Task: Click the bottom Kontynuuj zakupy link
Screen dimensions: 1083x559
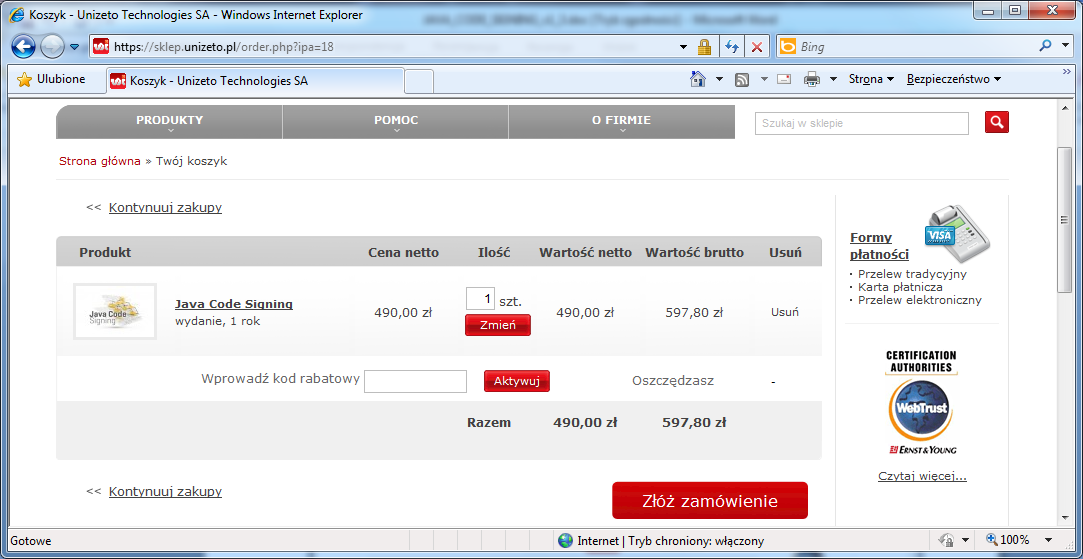Action: pos(165,492)
